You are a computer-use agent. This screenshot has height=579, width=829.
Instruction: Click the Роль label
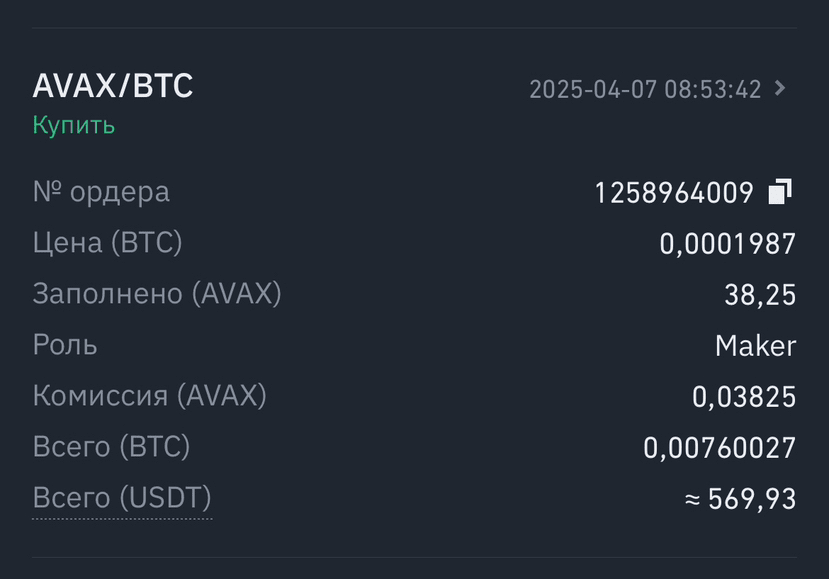coord(65,345)
